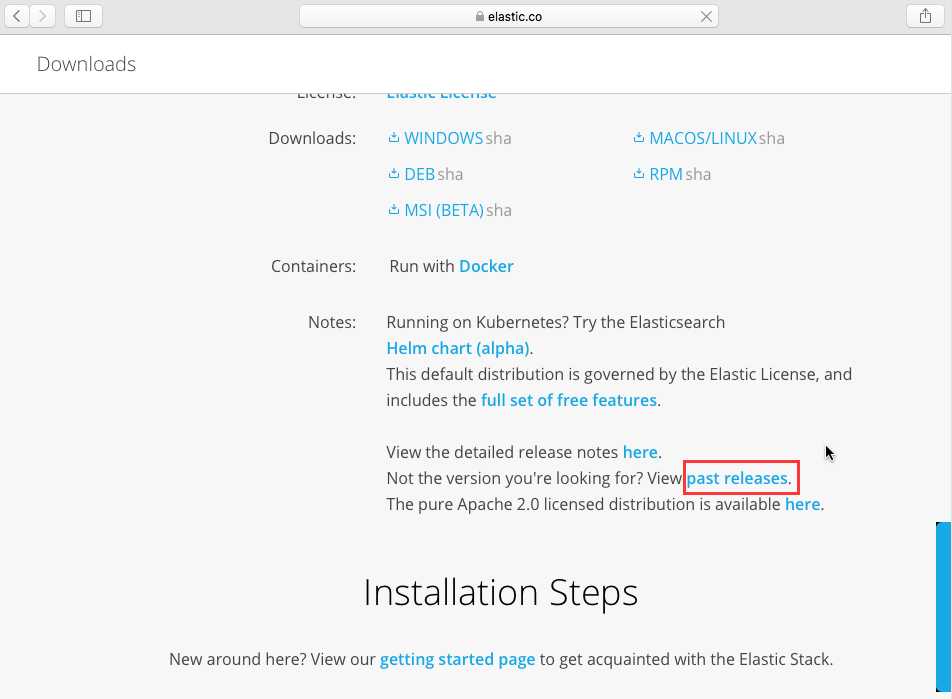Click the 'Downloads:' row label
The height and width of the screenshot is (699, 952).
(312, 138)
